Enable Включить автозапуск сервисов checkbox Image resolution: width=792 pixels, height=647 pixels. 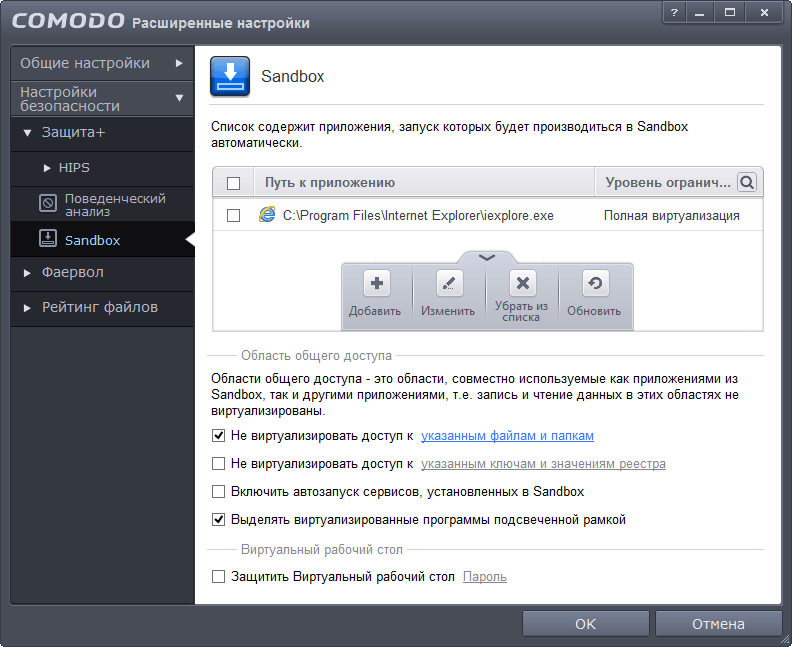coord(218,491)
